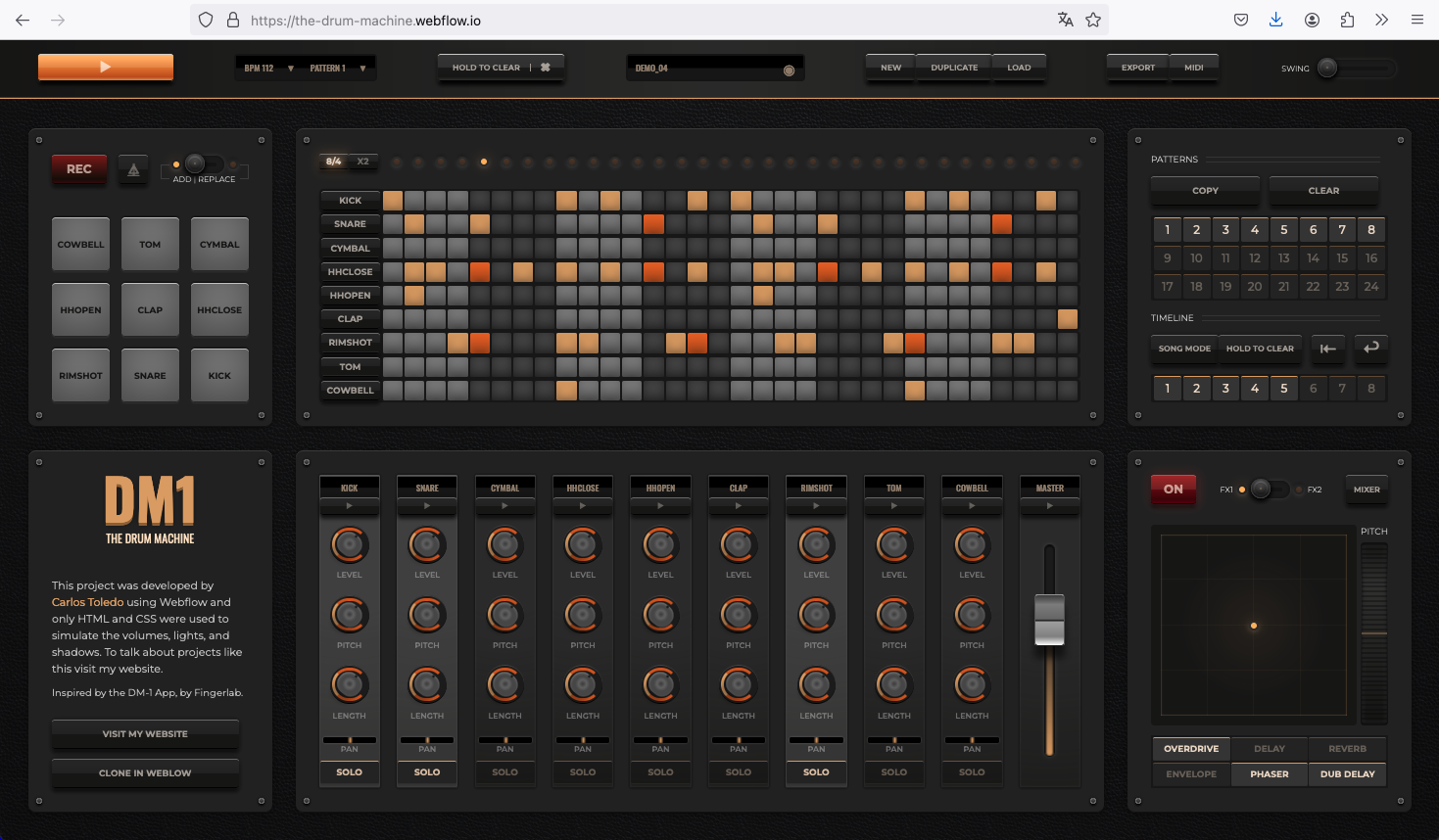This screenshot has height=840, width=1439.
Task: Click the MIDI button
Action: pyautogui.click(x=1194, y=68)
